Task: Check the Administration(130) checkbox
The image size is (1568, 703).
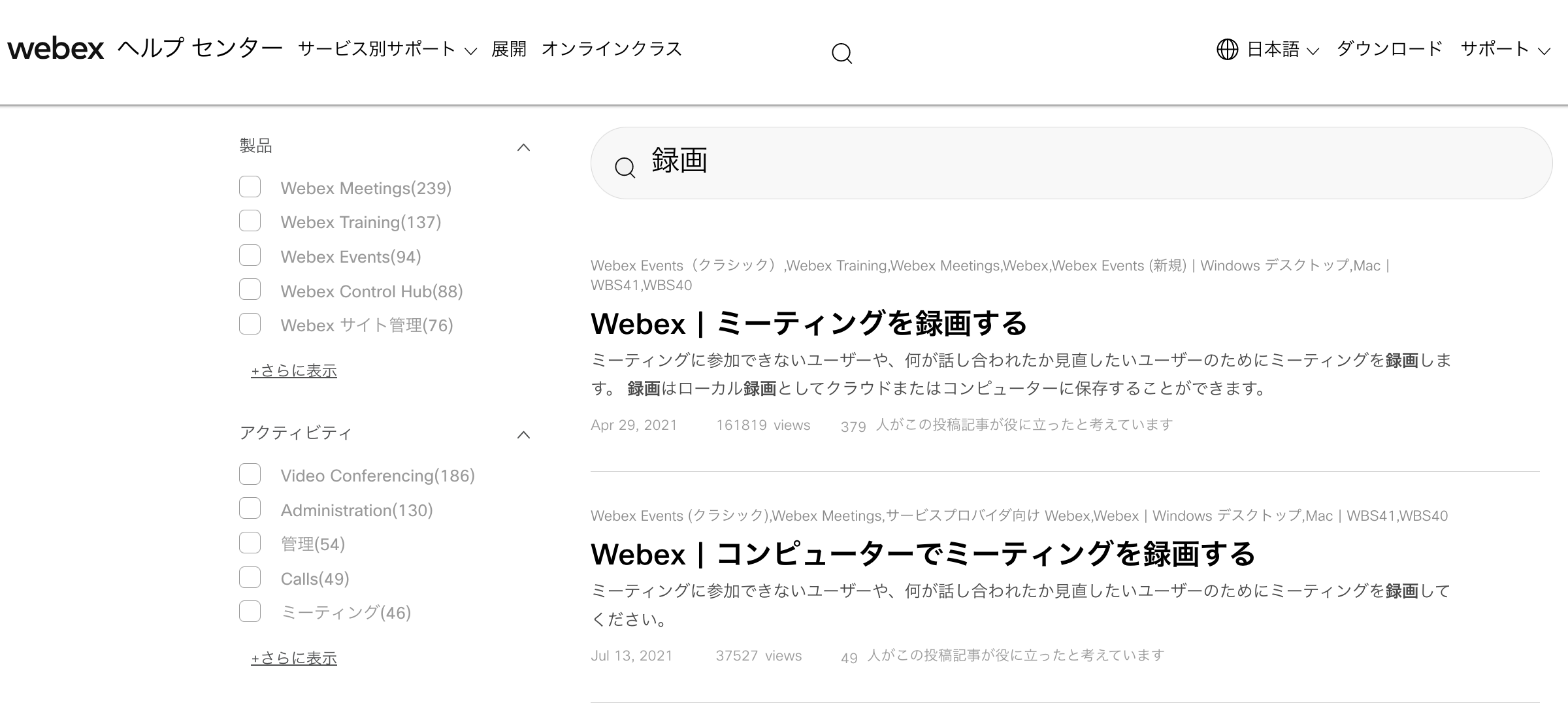Action: click(250, 508)
